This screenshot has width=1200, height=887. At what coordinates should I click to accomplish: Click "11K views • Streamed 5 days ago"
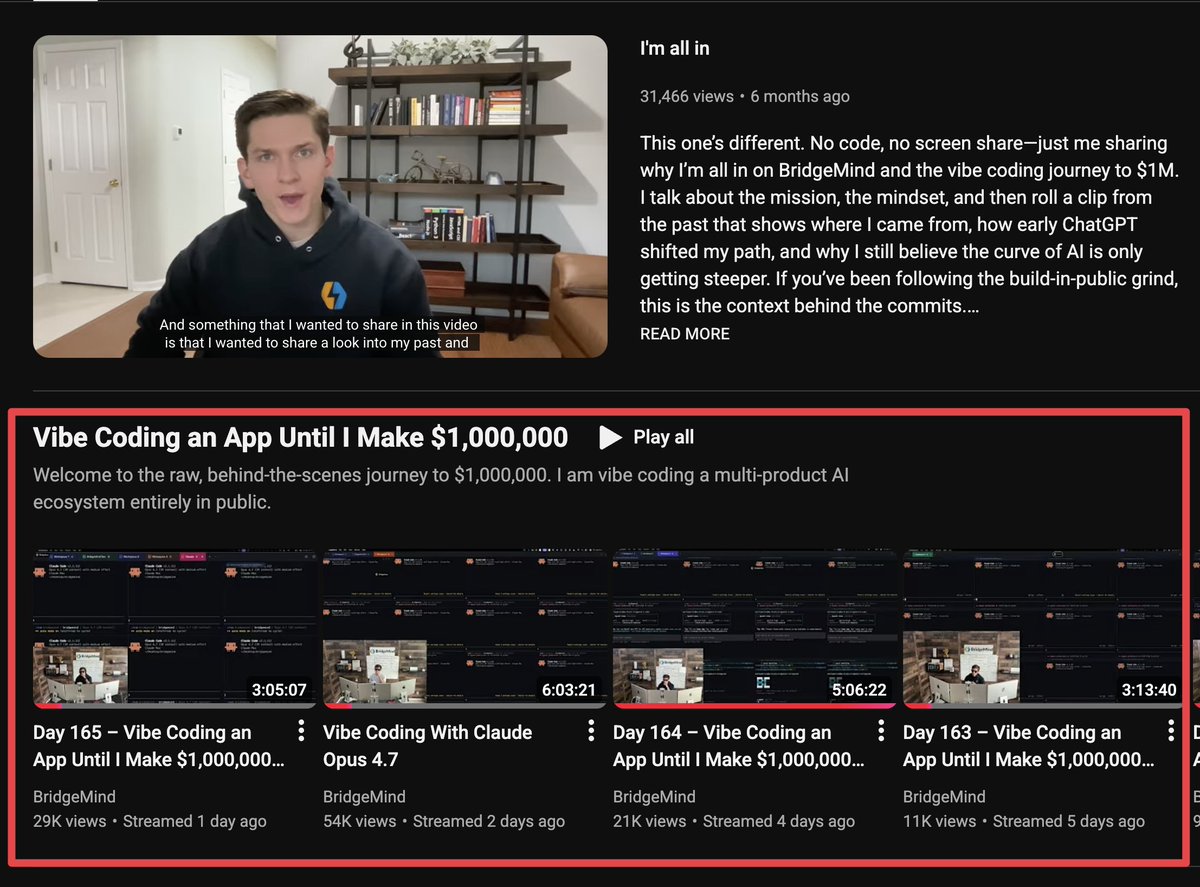tap(1024, 821)
